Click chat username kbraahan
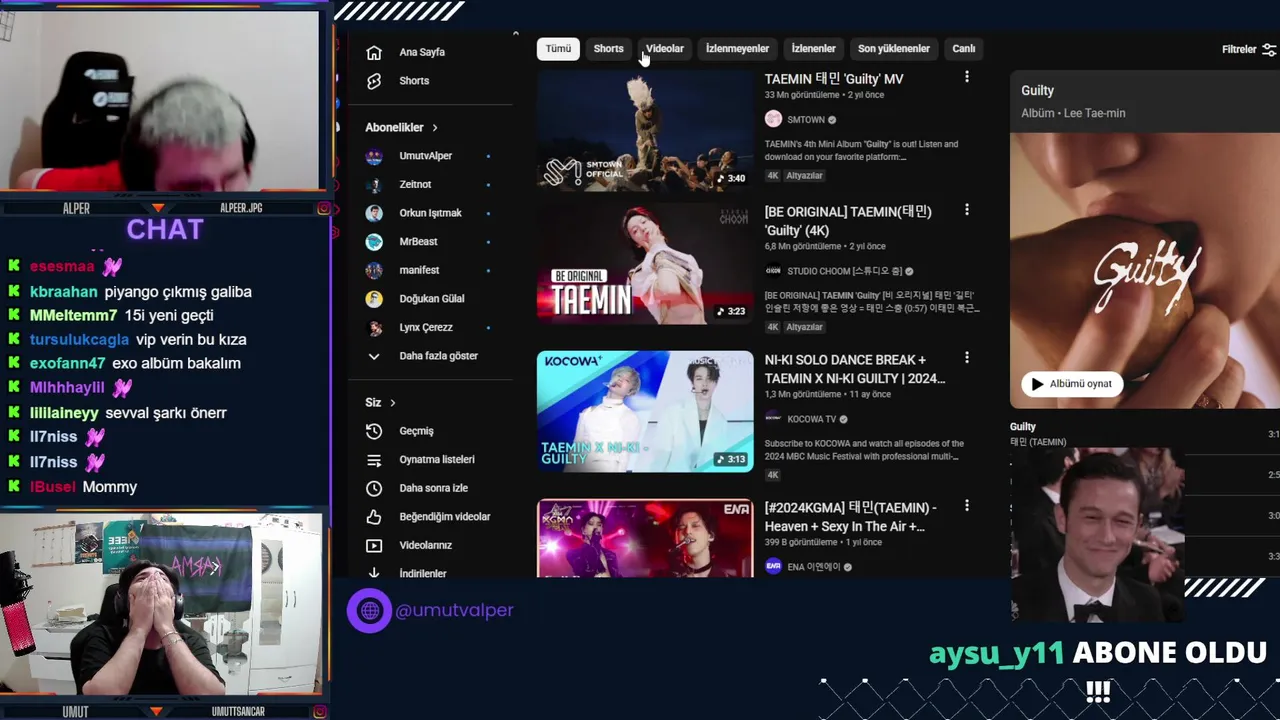The image size is (1280, 720). [63, 292]
